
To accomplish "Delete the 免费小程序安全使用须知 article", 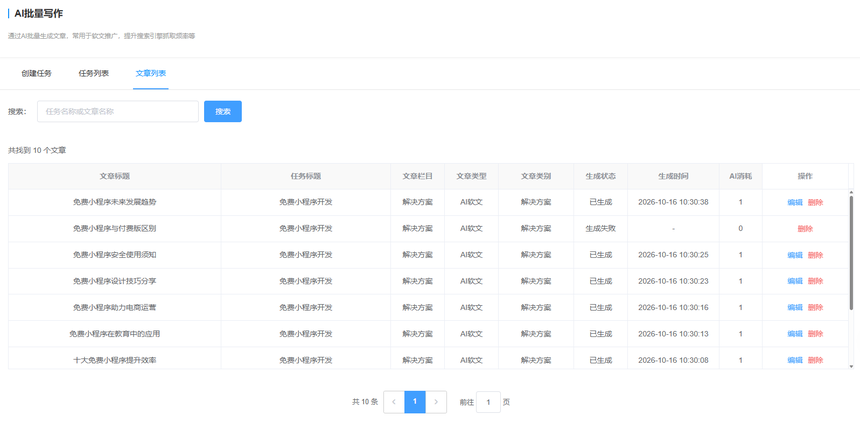I will (816, 255).
